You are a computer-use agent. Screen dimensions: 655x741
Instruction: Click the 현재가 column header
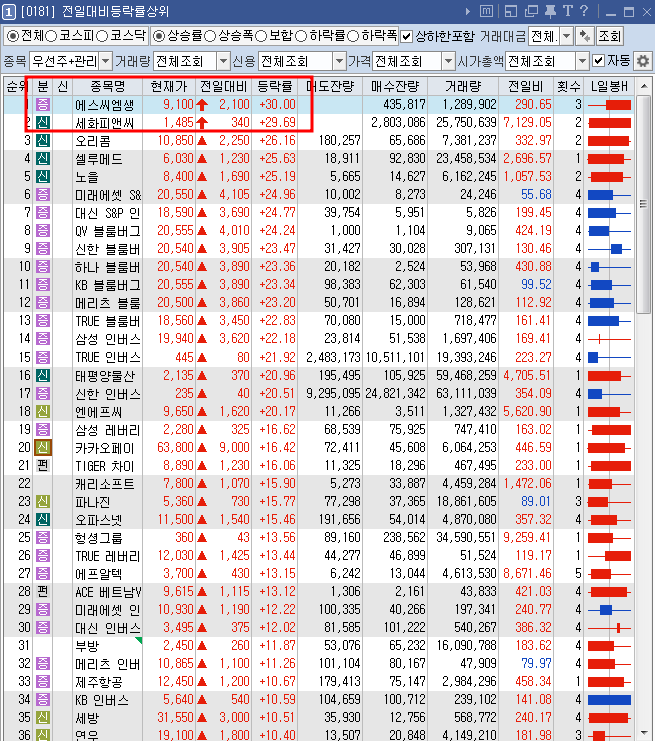pos(169,86)
